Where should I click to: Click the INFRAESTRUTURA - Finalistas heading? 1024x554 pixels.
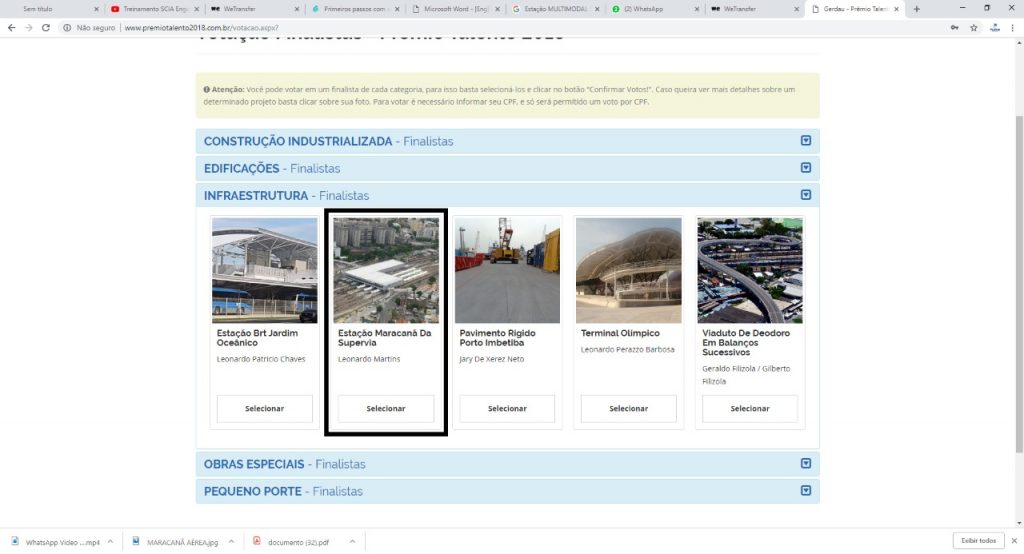click(286, 196)
